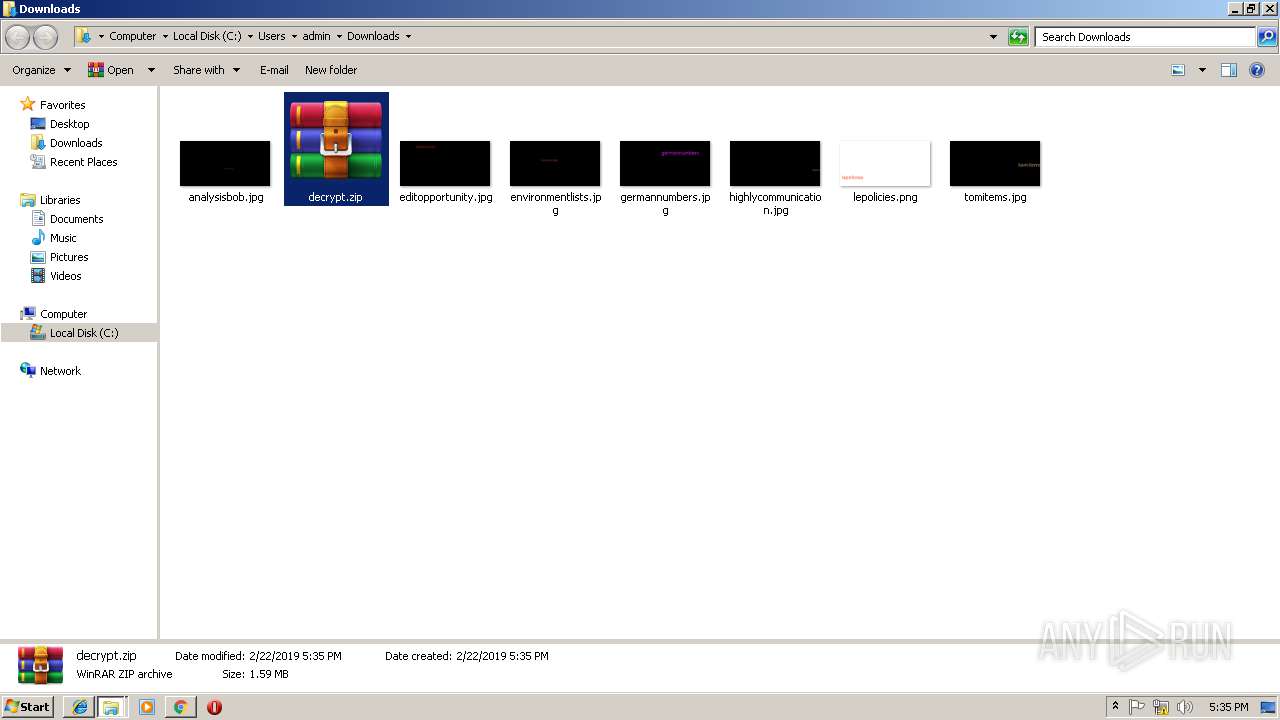The width and height of the screenshot is (1280, 720).
Task: Open the Help question mark icon
Action: click(1257, 70)
